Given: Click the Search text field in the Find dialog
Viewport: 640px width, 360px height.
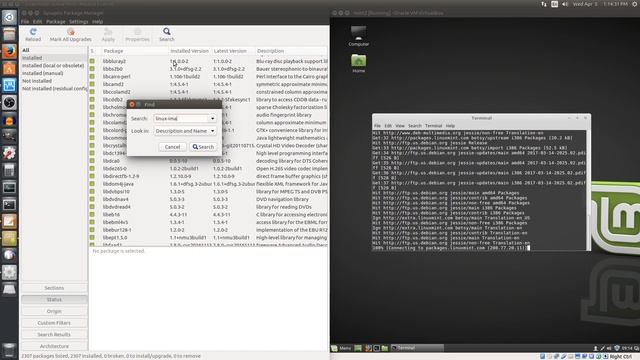Looking at the screenshot, I should coord(181,118).
